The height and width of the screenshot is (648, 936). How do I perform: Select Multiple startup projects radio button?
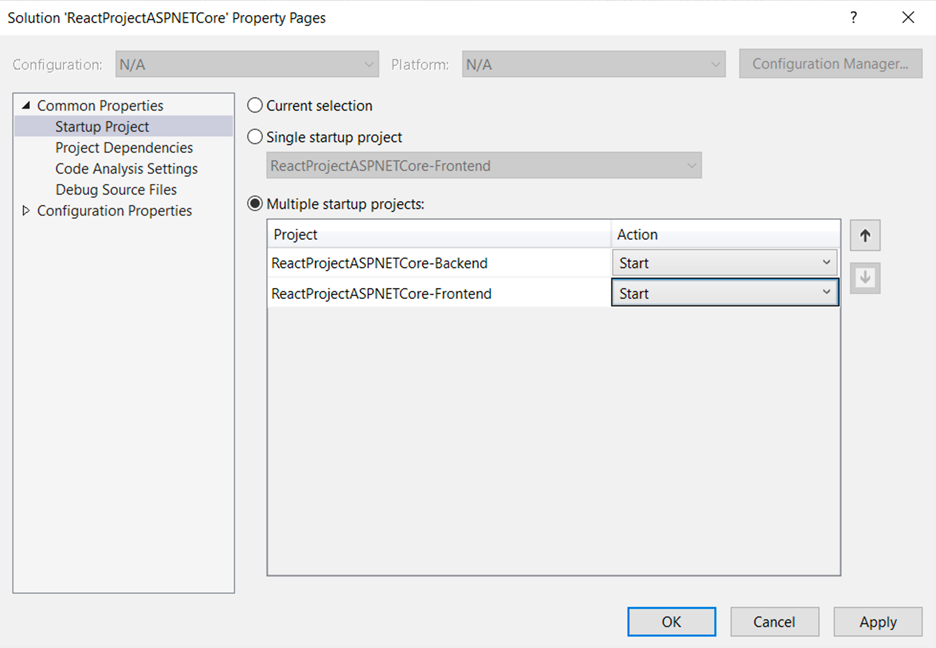(256, 204)
